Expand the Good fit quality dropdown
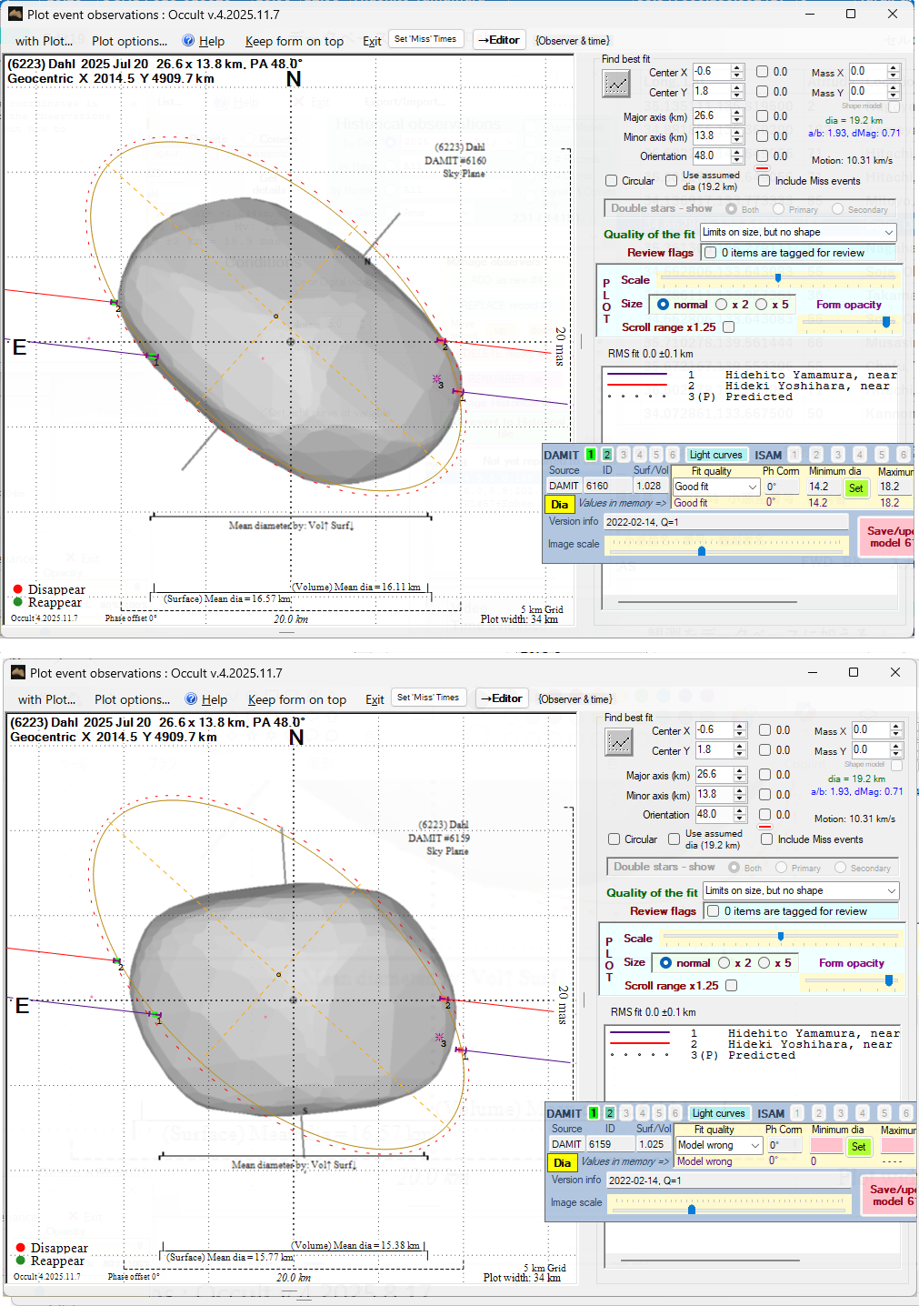This screenshot has width=919, height=1316. pyautogui.click(x=752, y=487)
